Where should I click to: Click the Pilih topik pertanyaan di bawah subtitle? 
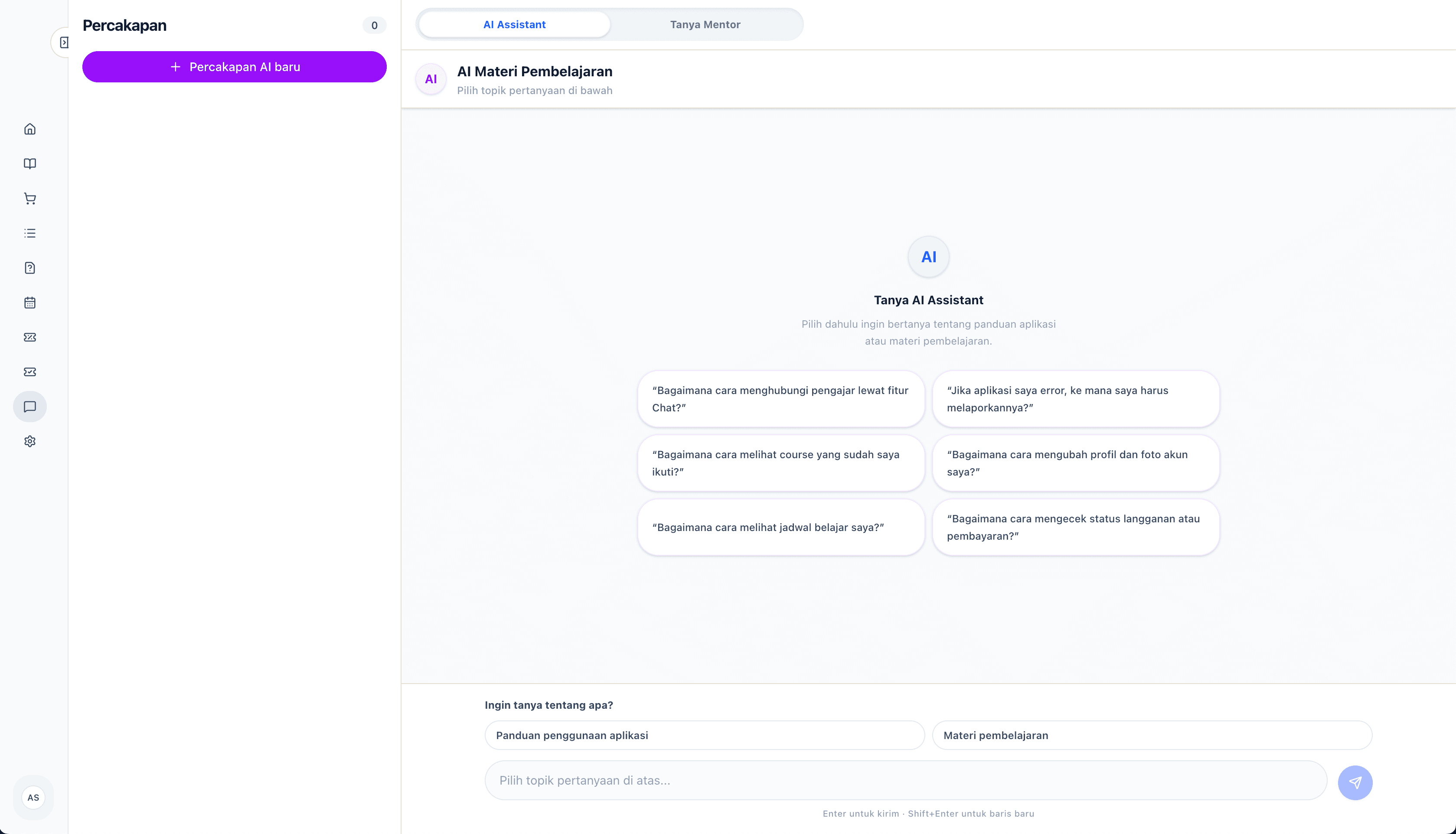[x=534, y=91]
